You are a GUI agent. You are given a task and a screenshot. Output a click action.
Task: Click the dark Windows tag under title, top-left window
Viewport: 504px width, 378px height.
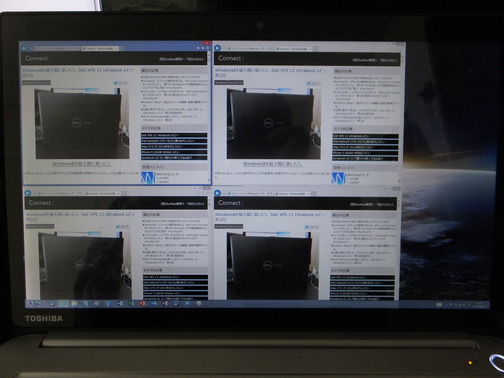[x=36, y=82]
